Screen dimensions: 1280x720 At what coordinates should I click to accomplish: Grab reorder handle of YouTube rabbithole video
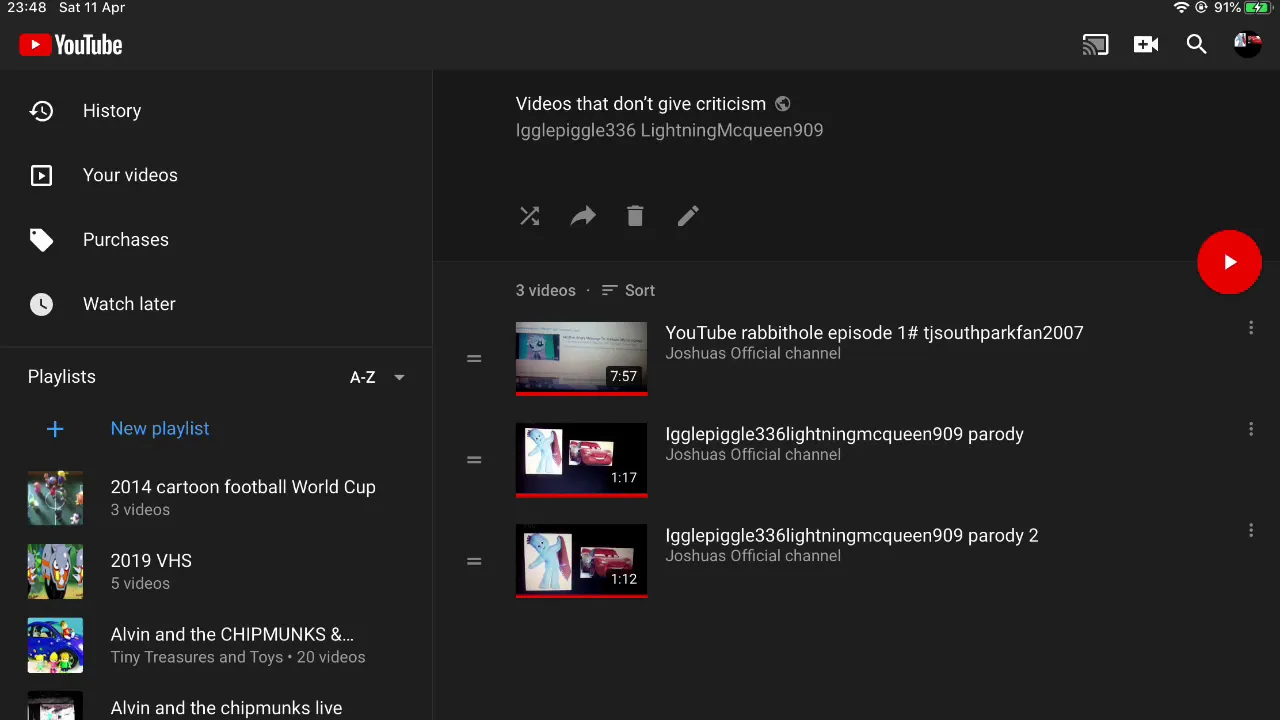click(x=474, y=358)
